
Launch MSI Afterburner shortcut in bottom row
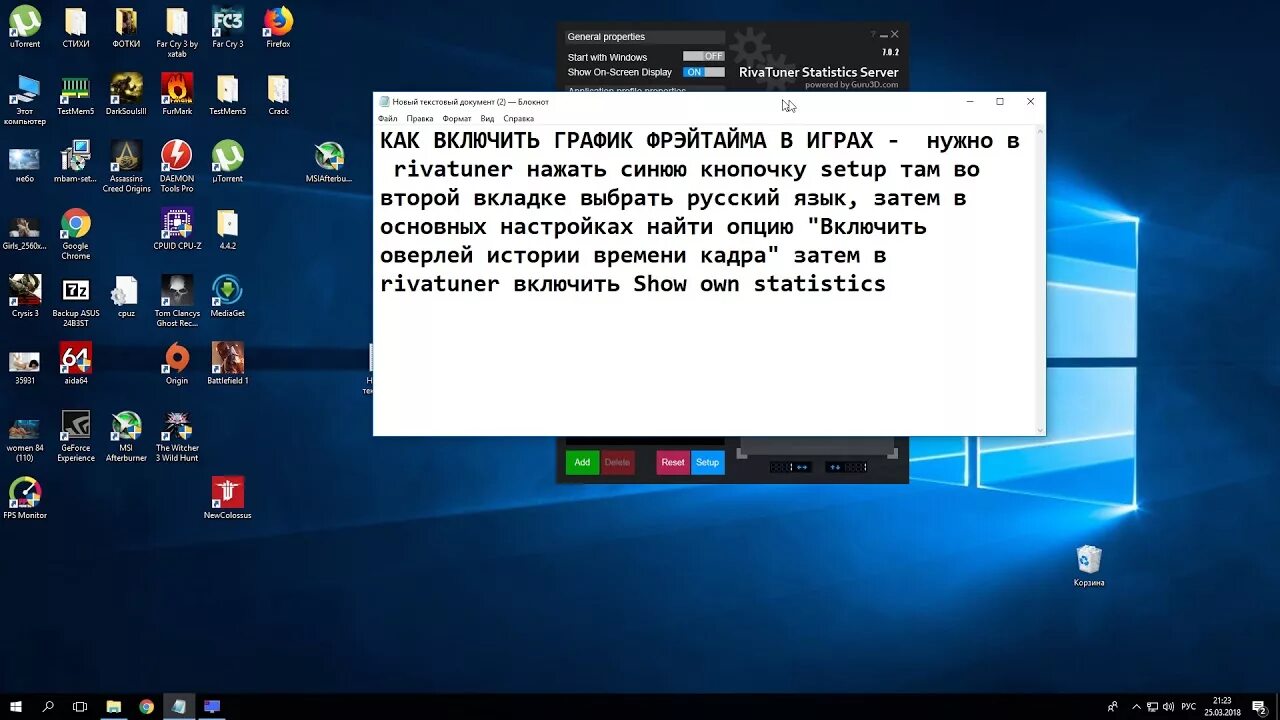pos(126,436)
